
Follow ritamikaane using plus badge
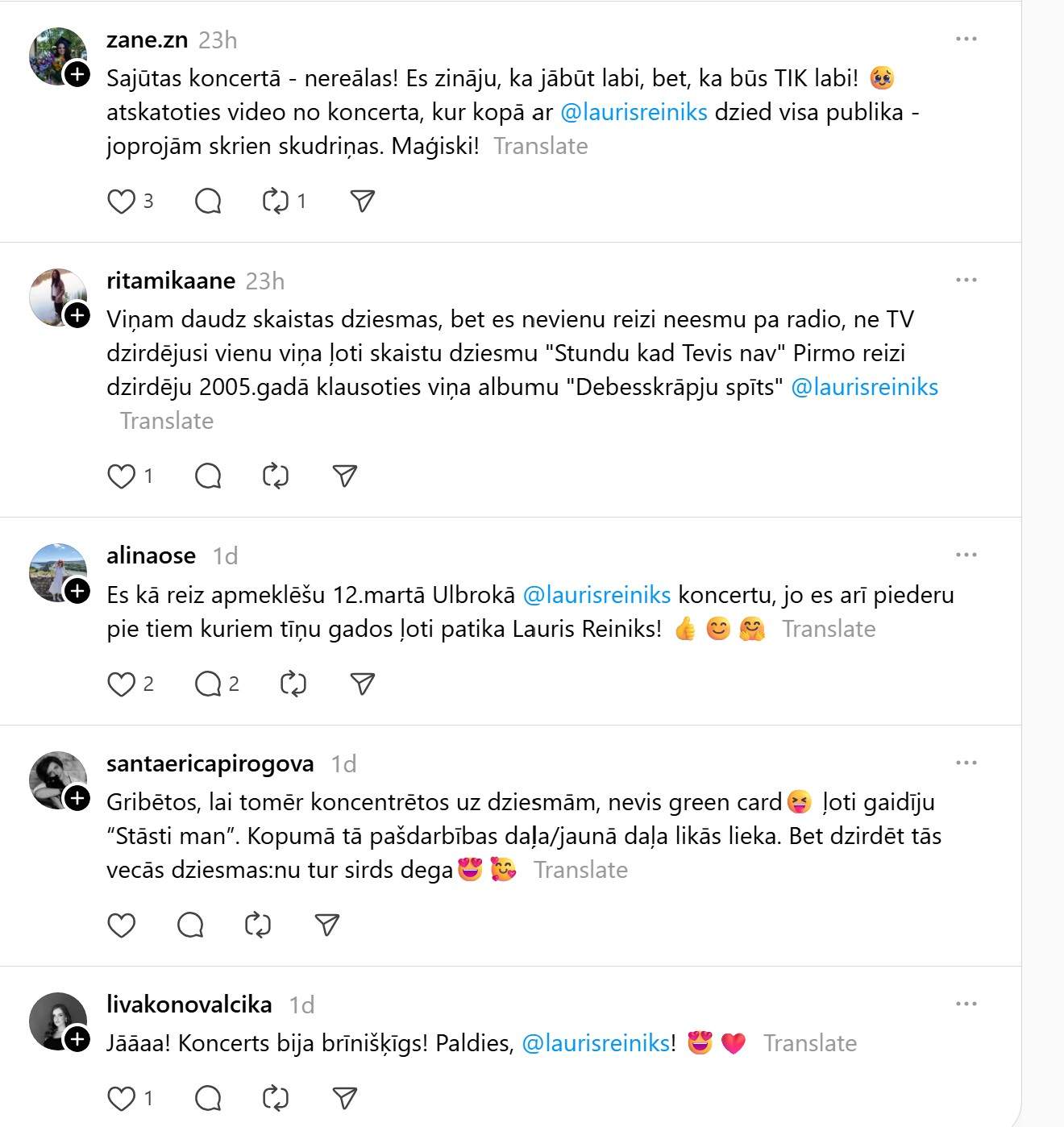[x=77, y=315]
